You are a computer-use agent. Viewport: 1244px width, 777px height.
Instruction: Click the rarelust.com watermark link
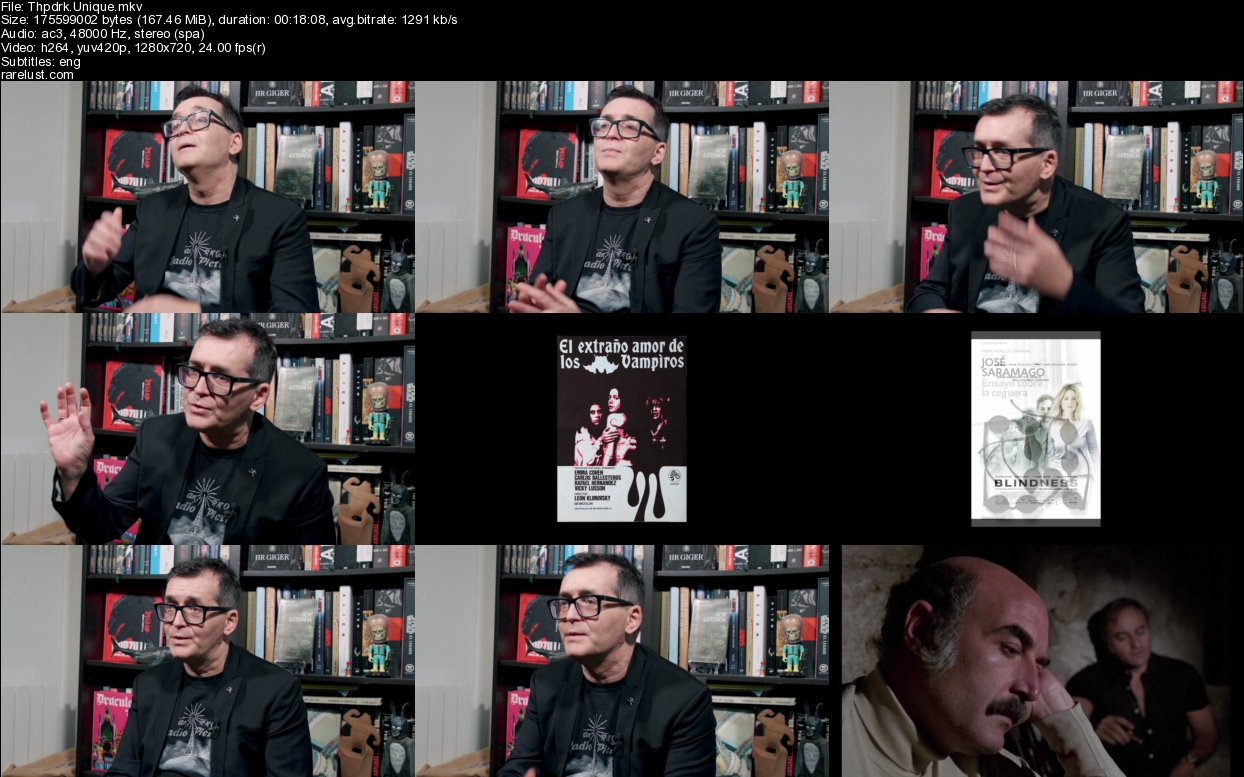[37, 75]
